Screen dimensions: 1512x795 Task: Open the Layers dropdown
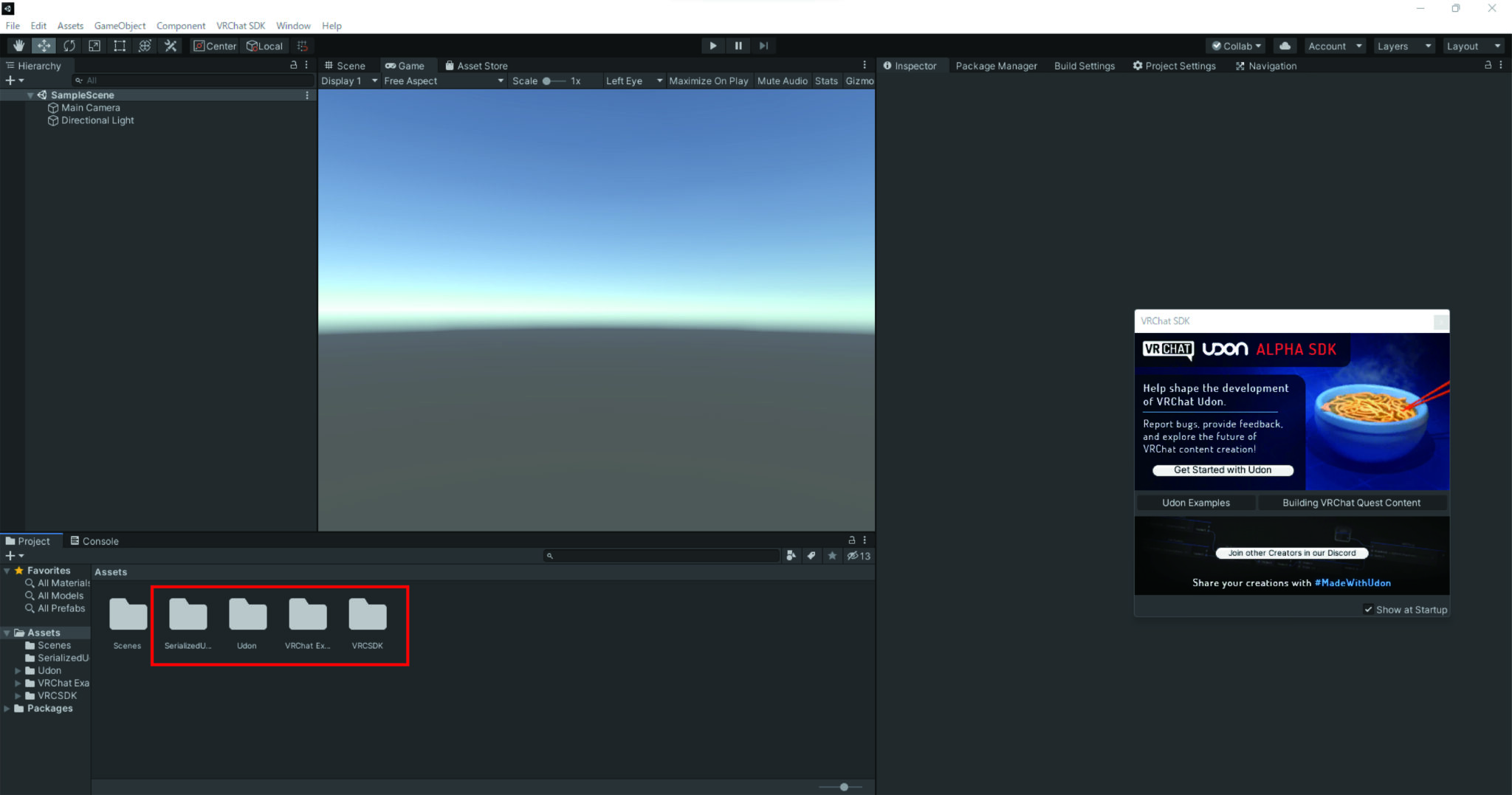1402,46
